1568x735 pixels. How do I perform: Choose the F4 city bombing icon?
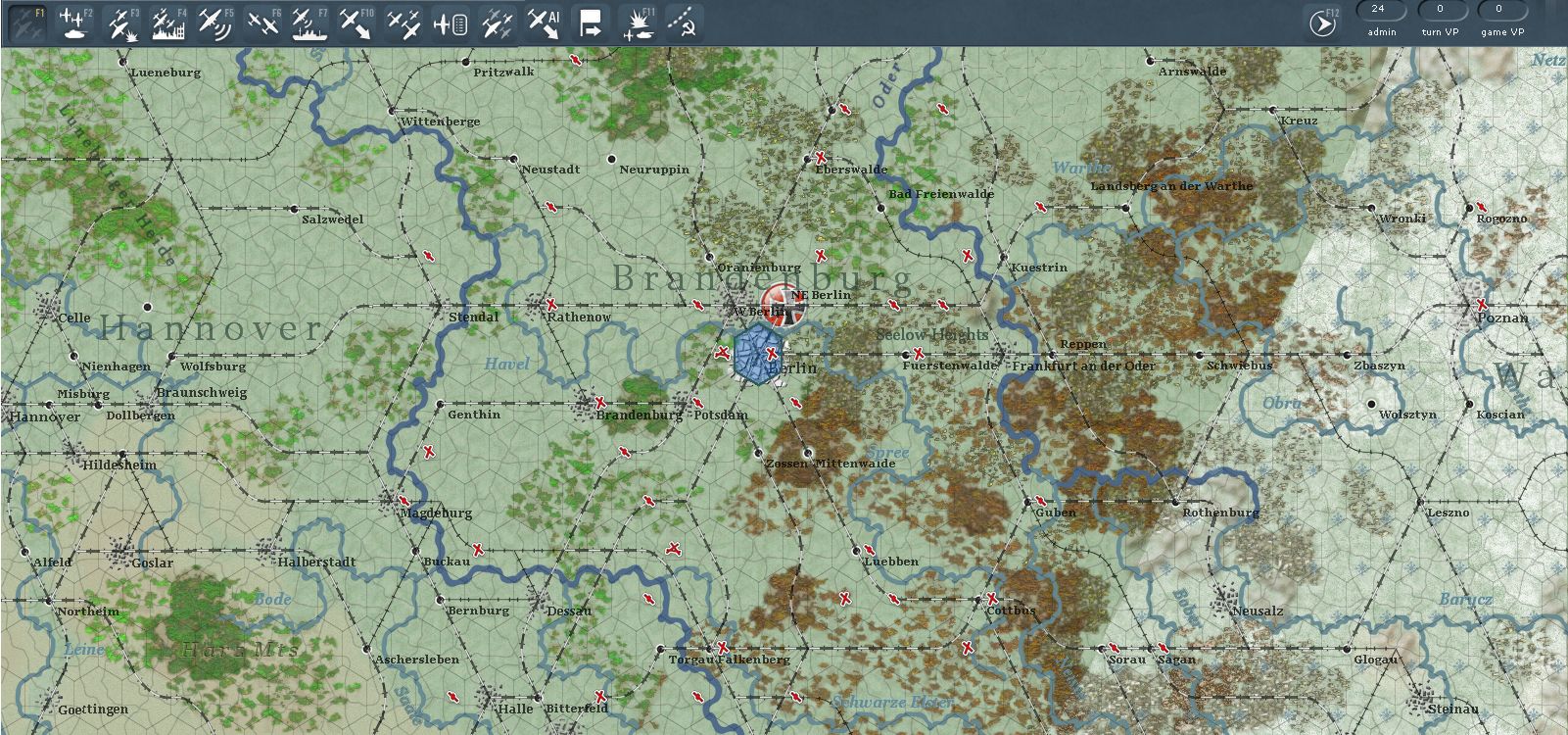(x=168, y=23)
